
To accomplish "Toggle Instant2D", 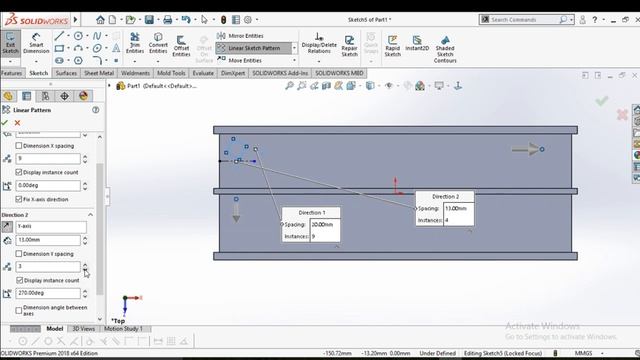I will [417, 43].
